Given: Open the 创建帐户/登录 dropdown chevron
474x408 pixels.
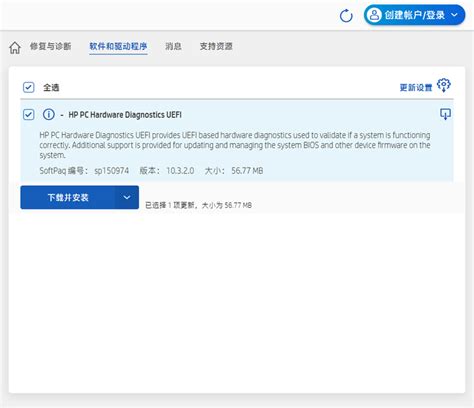Looking at the screenshot, I should tap(454, 15).
